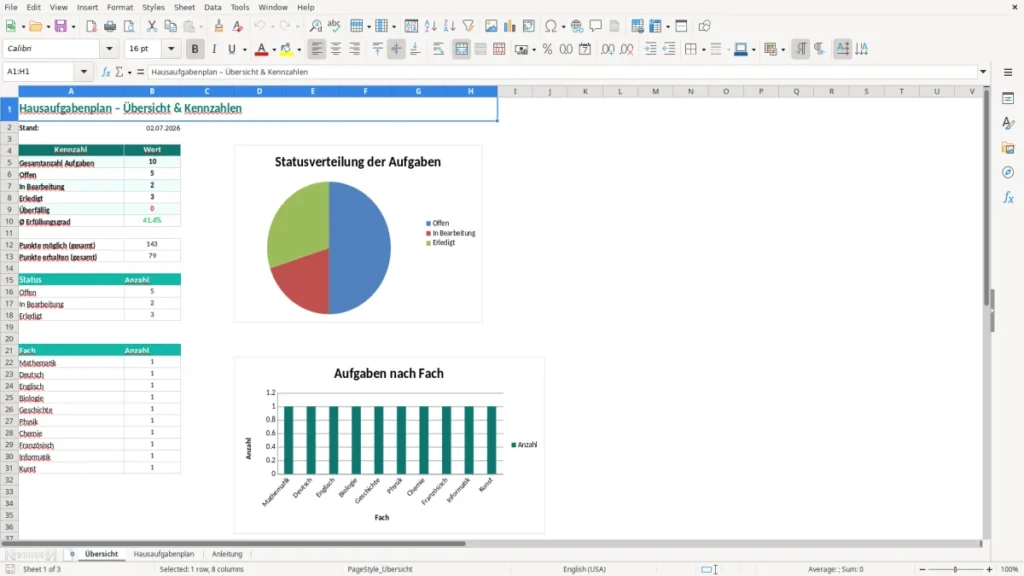Increase indent
This screenshot has width=1024, height=576.
pyautogui.click(x=650, y=49)
